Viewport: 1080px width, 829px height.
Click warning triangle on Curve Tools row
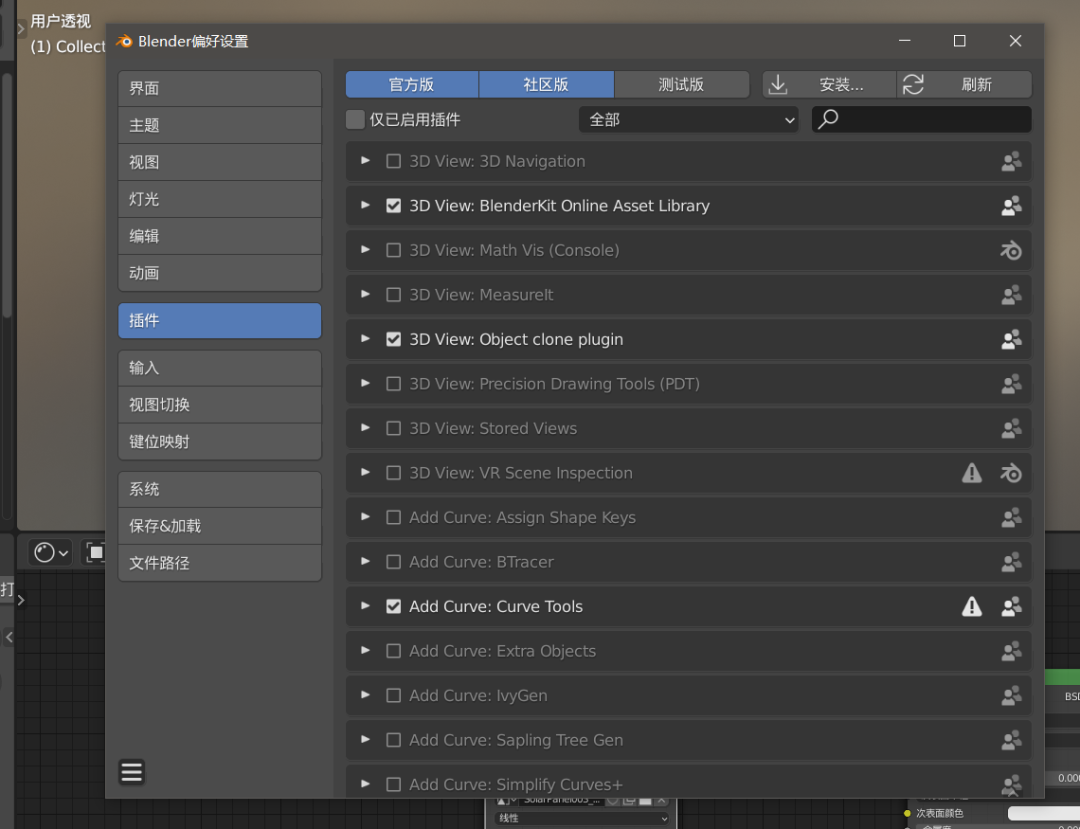pyautogui.click(x=972, y=607)
